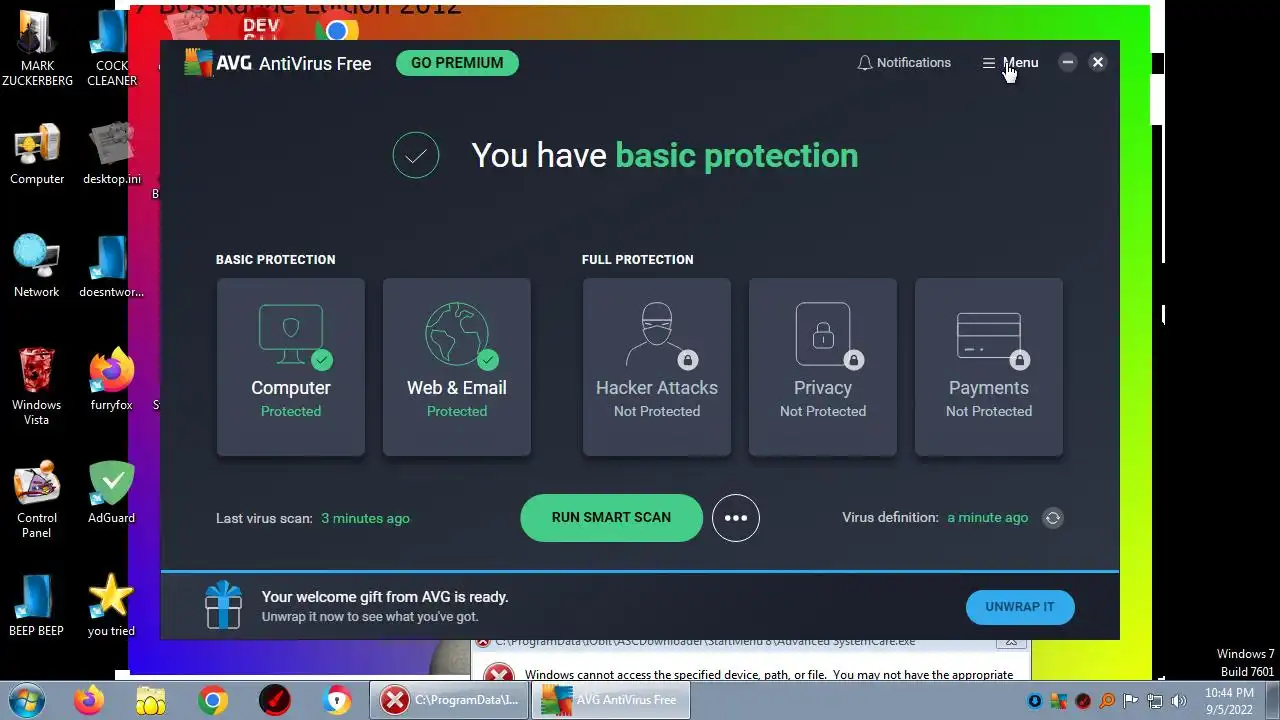Open the Web & Email protection tile
The image size is (1280, 720).
coord(457,367)
